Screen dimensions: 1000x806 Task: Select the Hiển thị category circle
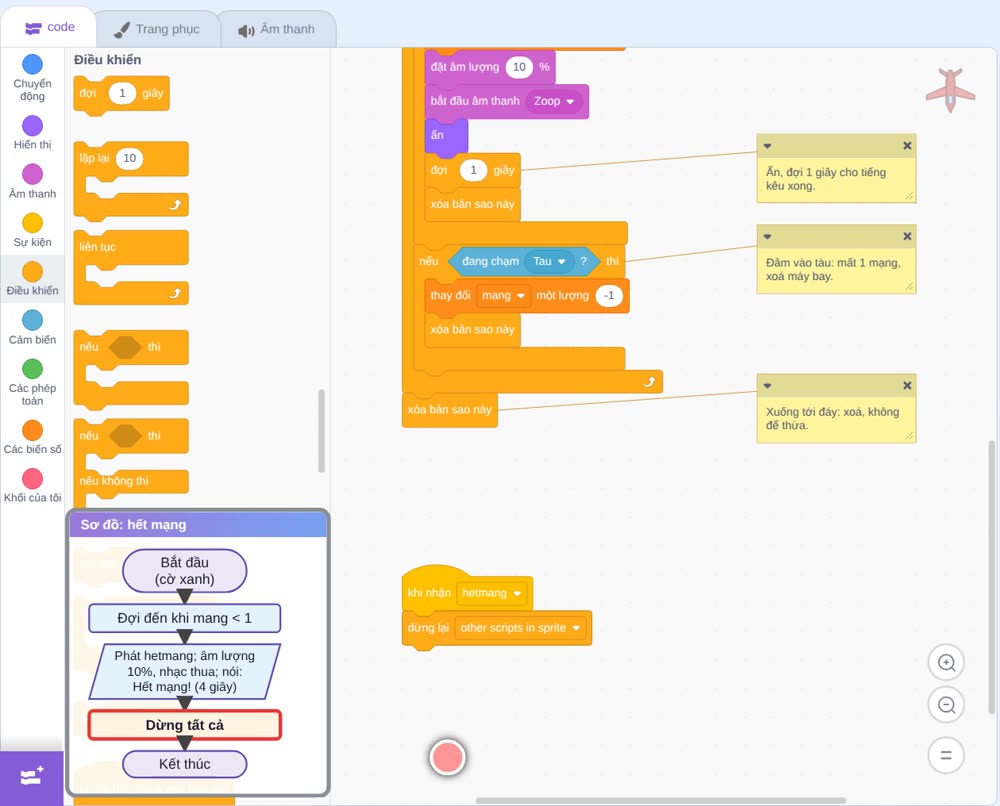[33, 126]
